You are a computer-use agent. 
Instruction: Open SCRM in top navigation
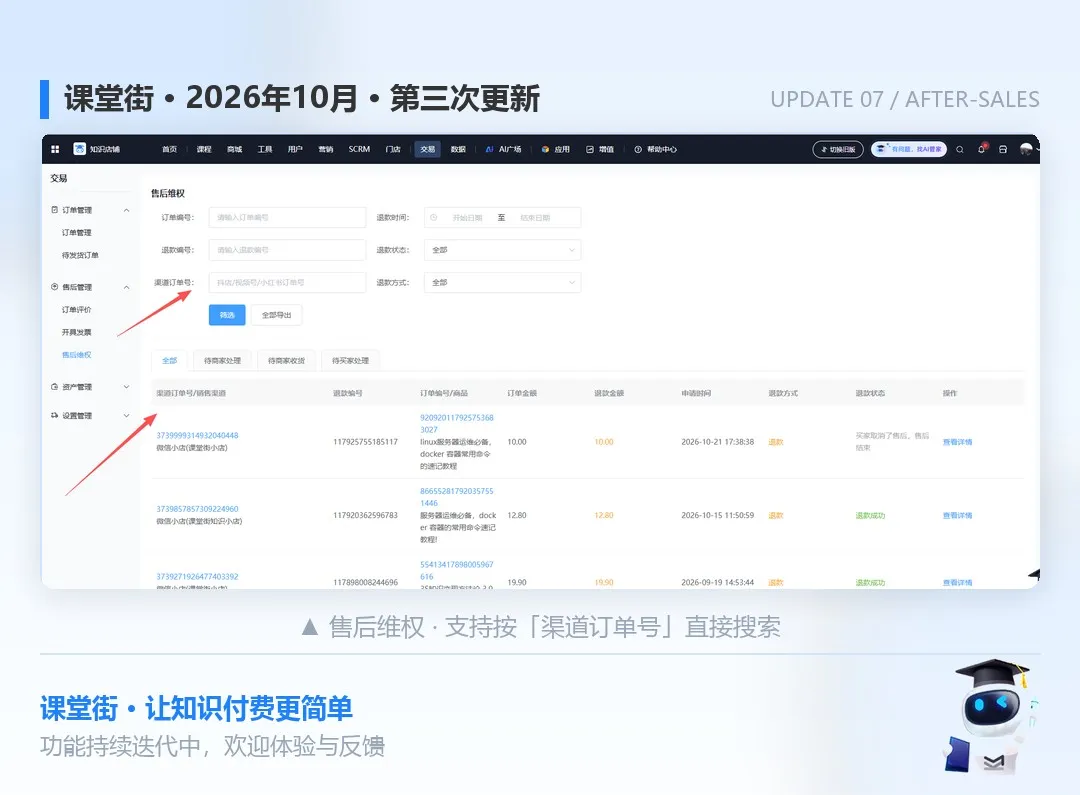pyautogui.click(x=359, y=149)
